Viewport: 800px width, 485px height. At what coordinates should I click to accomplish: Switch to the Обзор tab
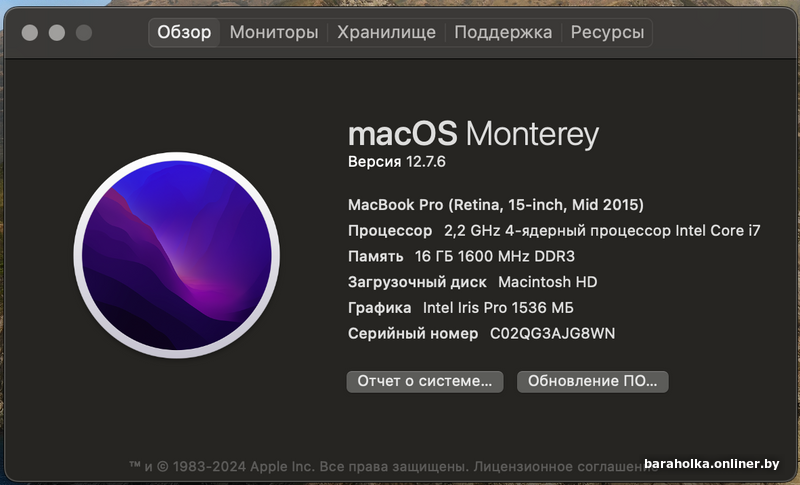(184, 32)
